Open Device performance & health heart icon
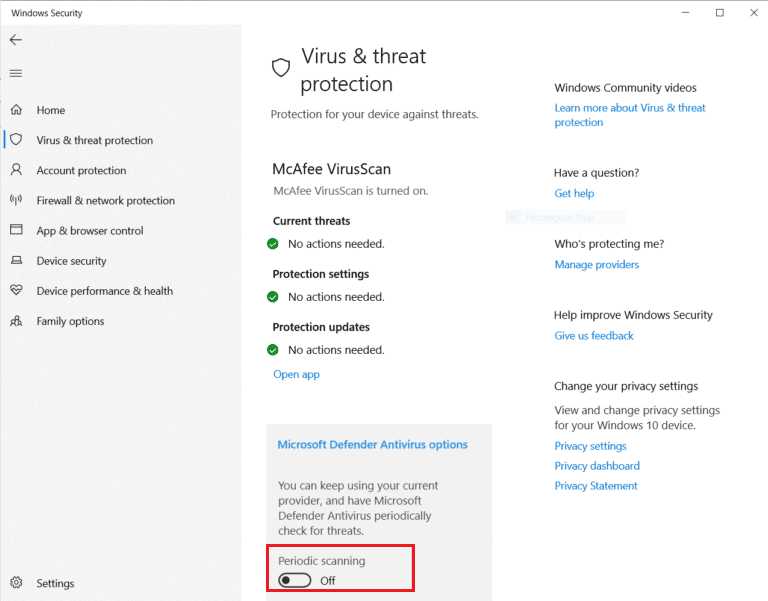The width and height of the screenshot is (768, 601). click(16, 291)
